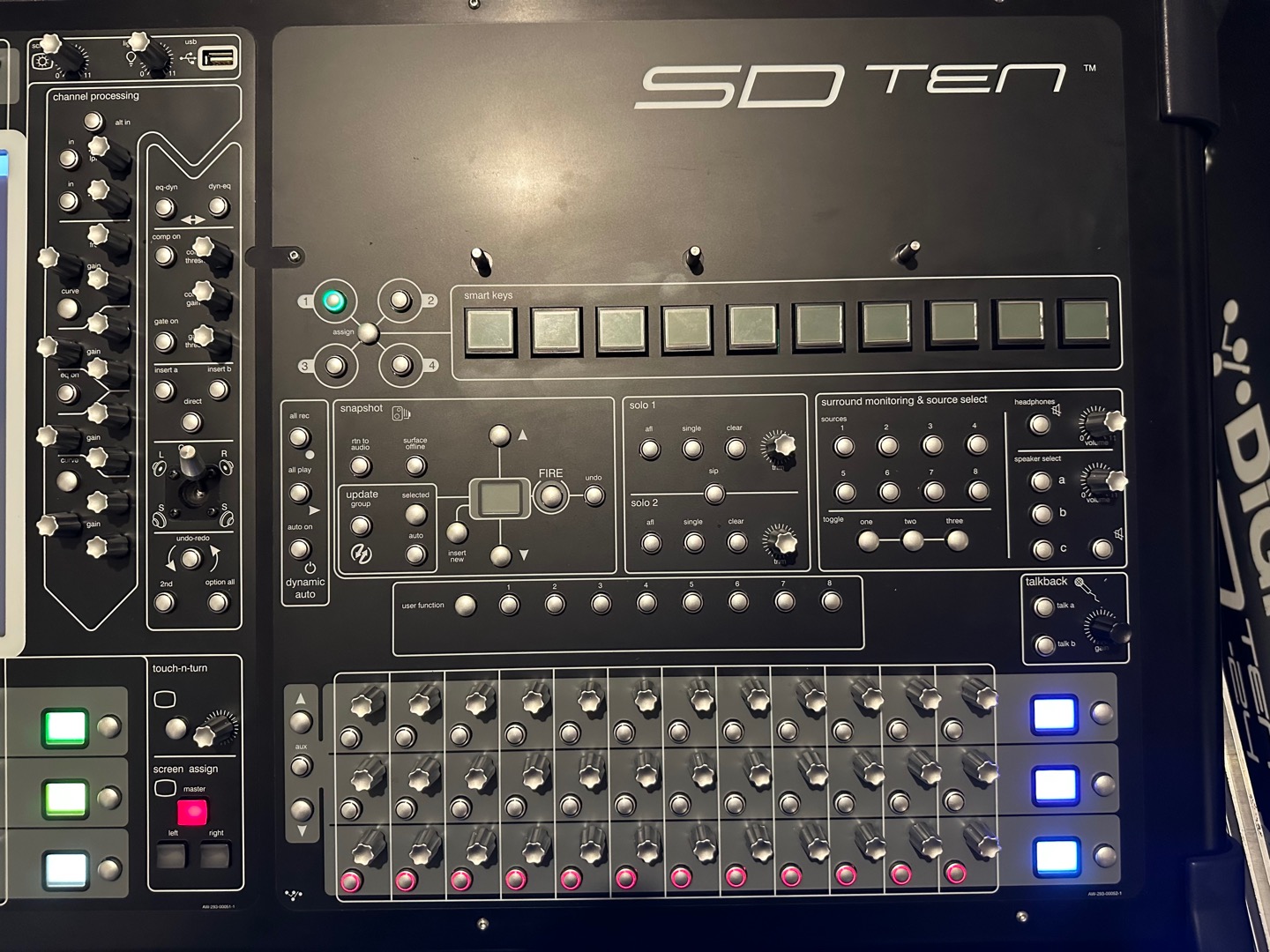Select the assign 3 button
The height and width of the screenshot is (952, 1270).
(x=335, y=366)
